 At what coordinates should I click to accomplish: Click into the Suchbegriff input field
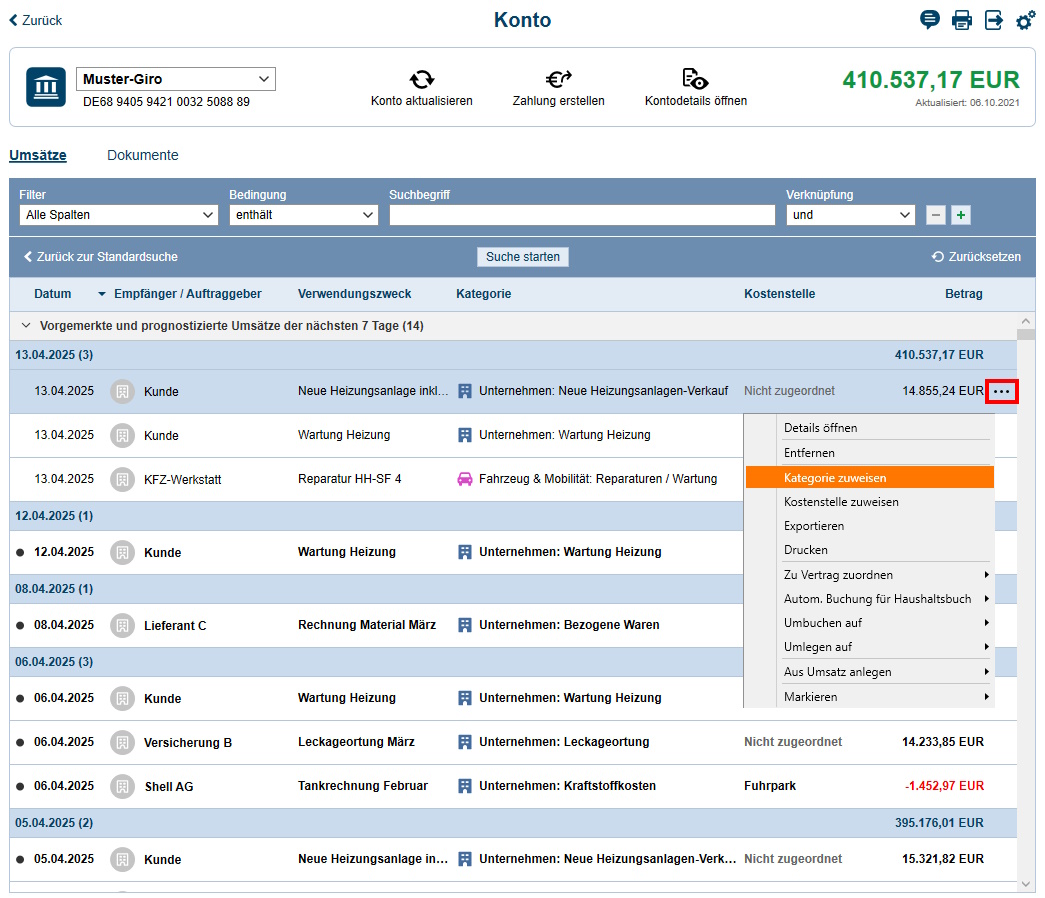582,215
